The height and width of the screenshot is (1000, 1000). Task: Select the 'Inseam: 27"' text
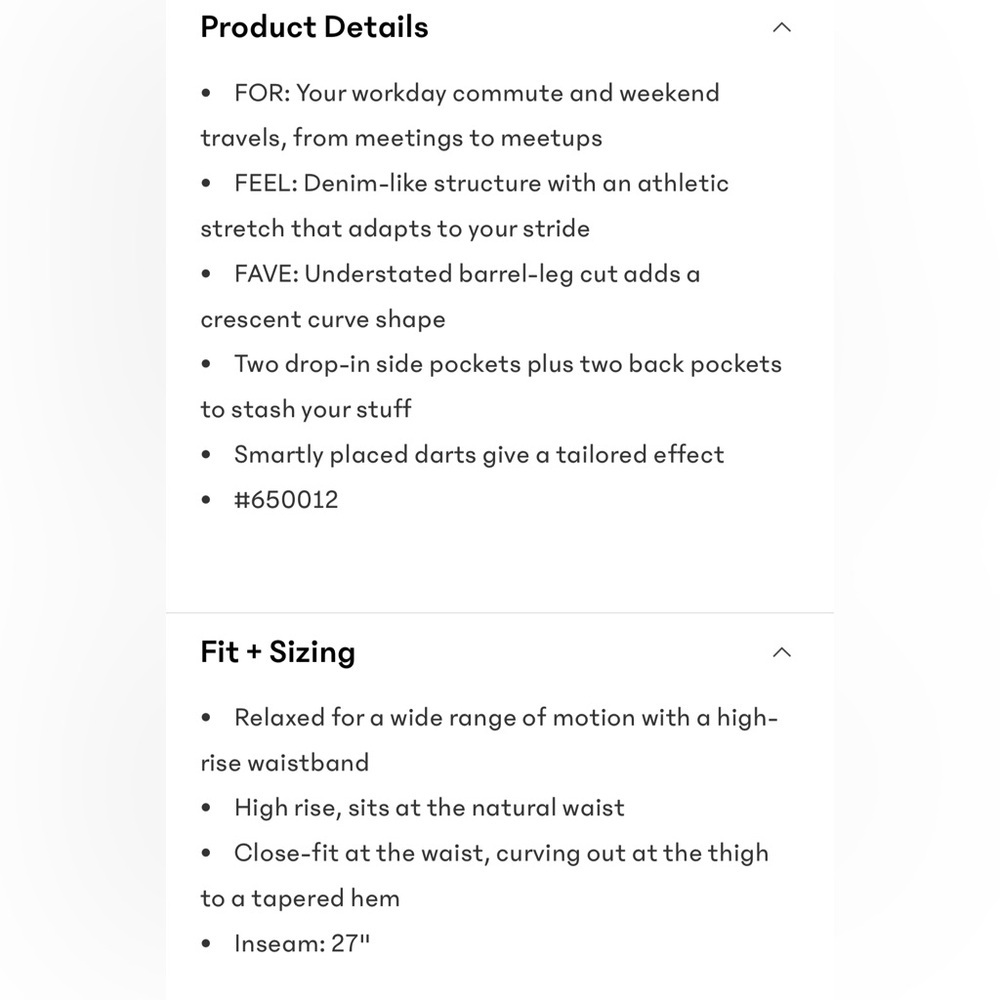[302, 944]
